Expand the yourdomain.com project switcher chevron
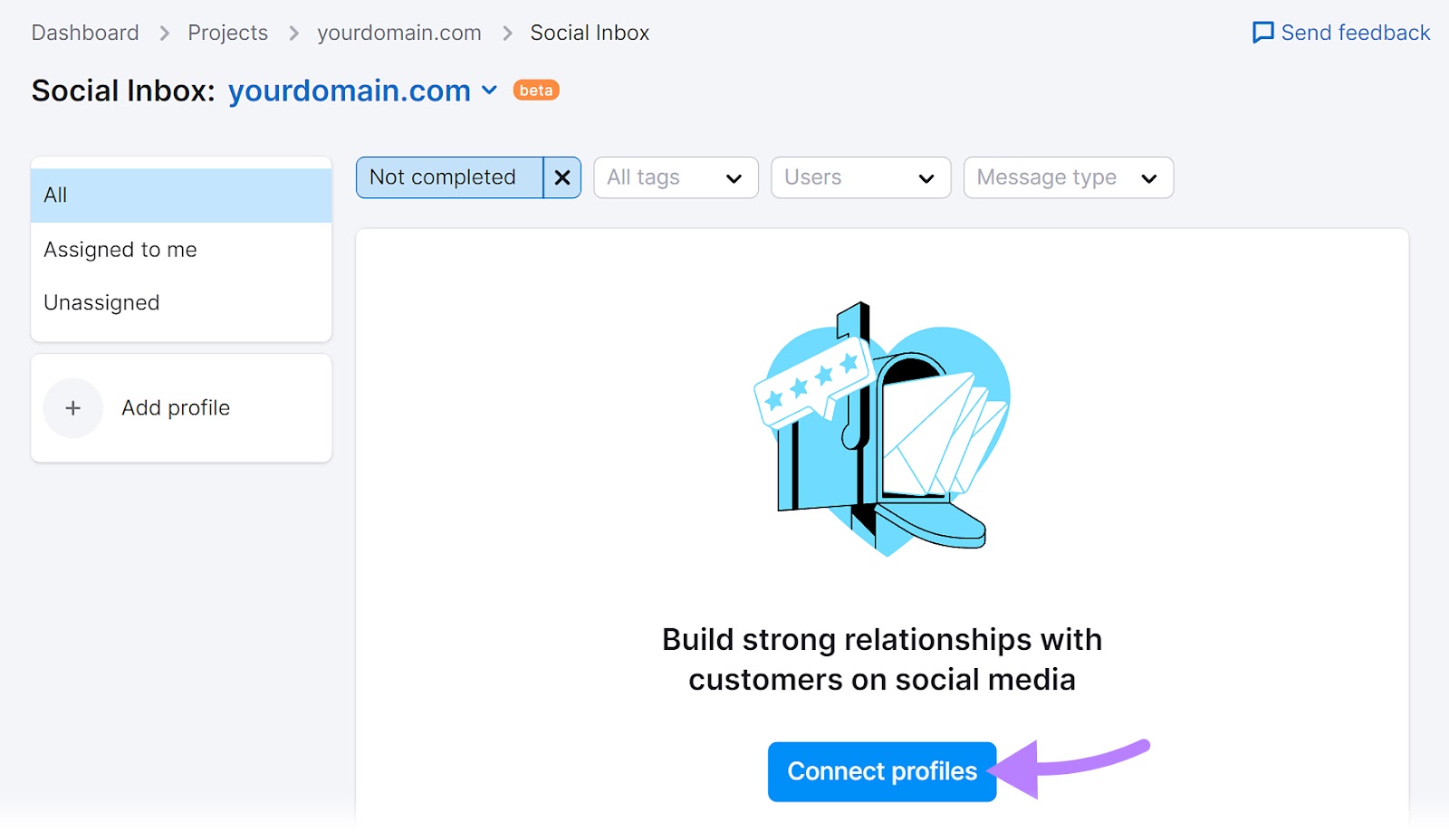The height and width of the screenshot is (840, 1449). pos(490,91)
